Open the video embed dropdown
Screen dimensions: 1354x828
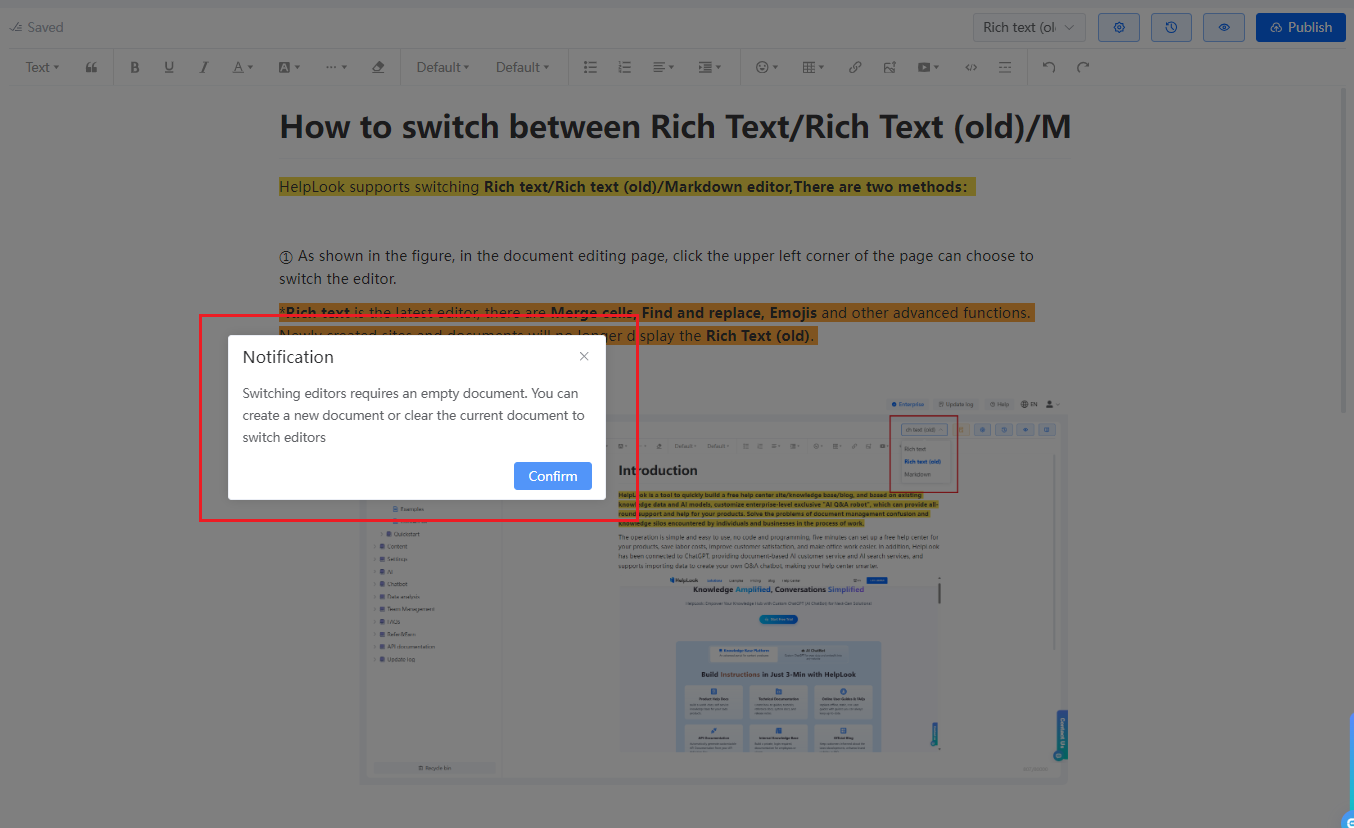pyautogui.click(x=926, y=67)
